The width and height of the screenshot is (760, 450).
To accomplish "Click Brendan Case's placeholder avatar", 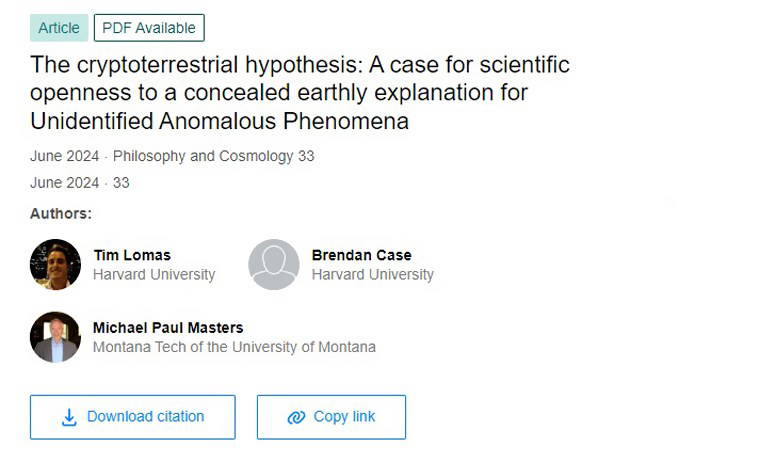I will [273, 265].
